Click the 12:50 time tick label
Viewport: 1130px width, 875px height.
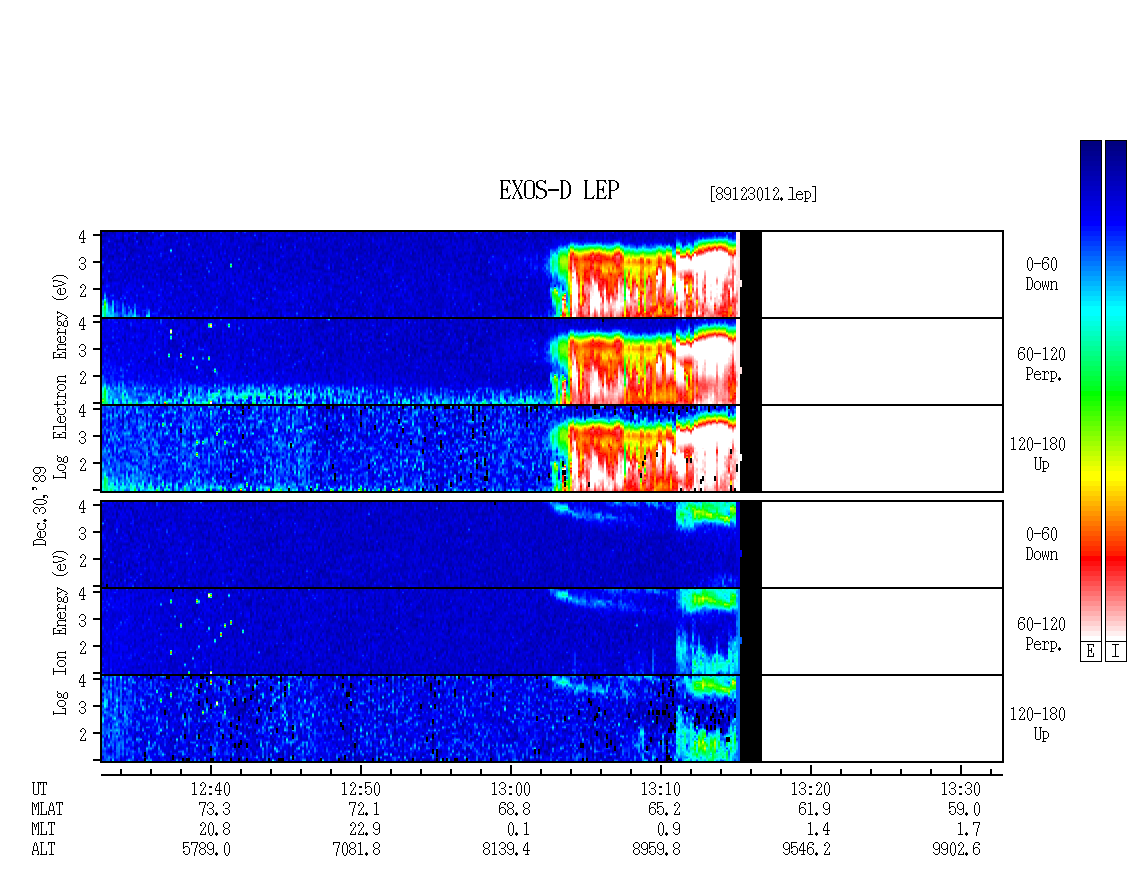click(360, 789)
